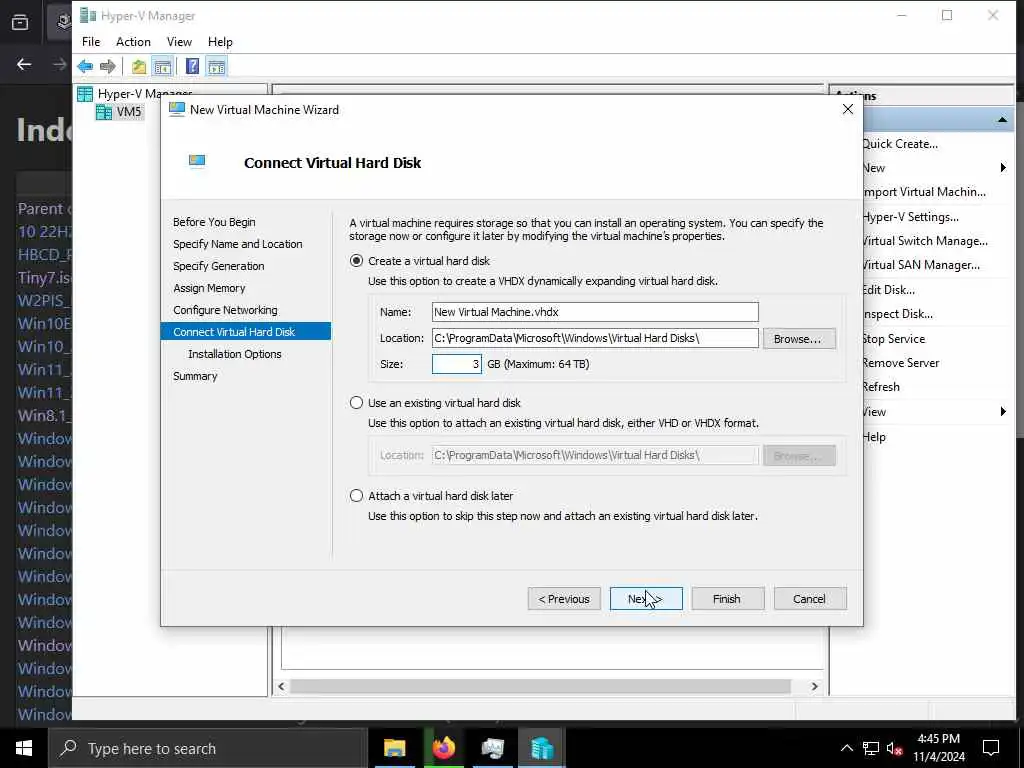Image resolution: width=1024 pixels, height=768 pixels.
Task: Go to Specify Name and Location step
Action: click(x=238, y=244)
